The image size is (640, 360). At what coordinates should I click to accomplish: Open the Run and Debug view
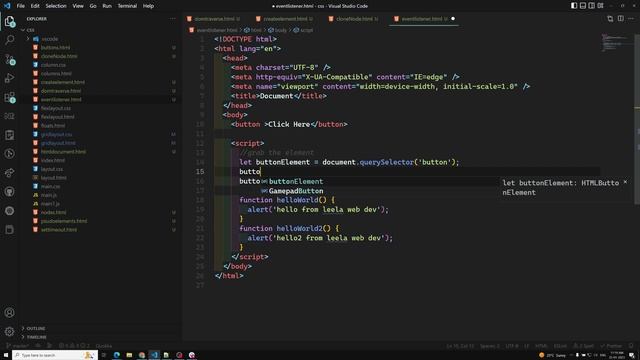tap(9, 78)
